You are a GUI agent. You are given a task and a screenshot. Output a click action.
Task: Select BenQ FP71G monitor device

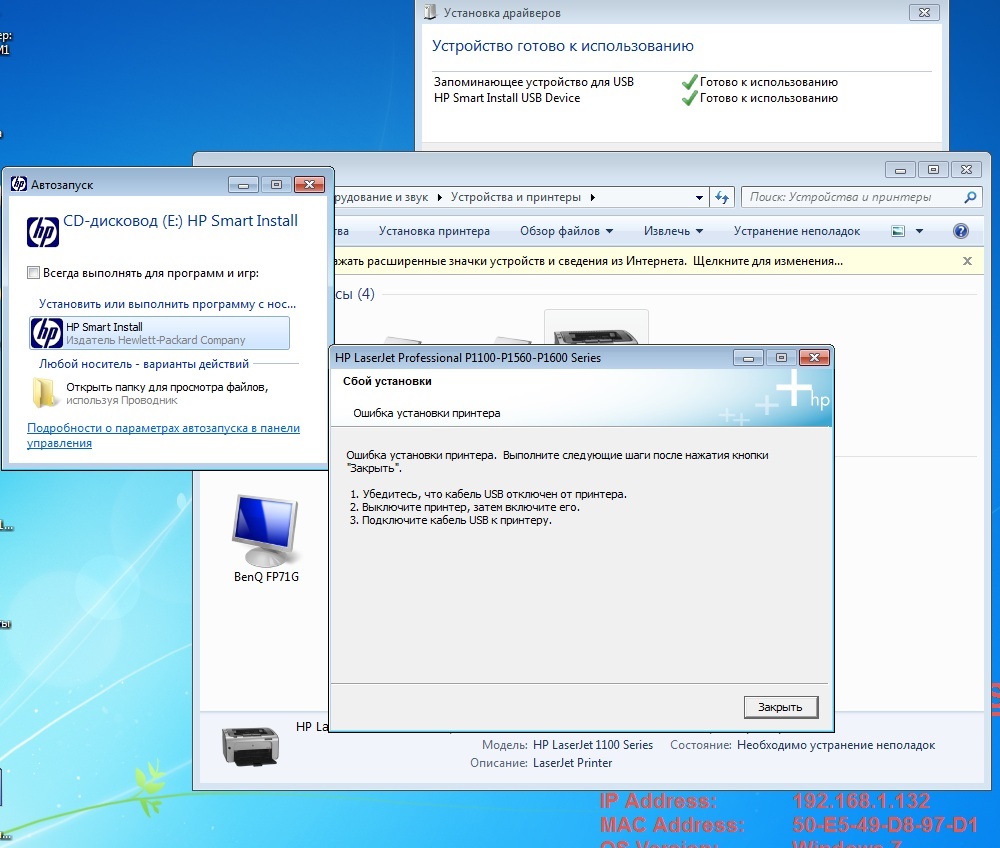pyautogui.click(x=265, y=538)
